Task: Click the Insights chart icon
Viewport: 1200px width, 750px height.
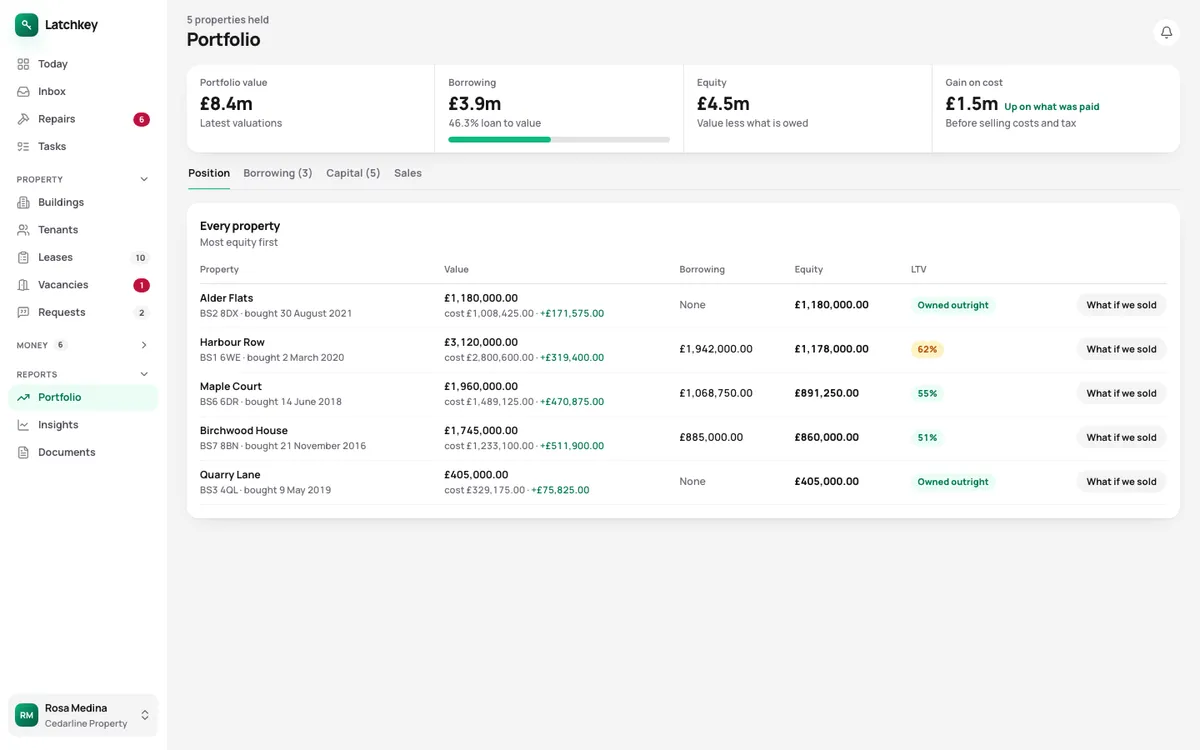Action: tap(23, 425)
